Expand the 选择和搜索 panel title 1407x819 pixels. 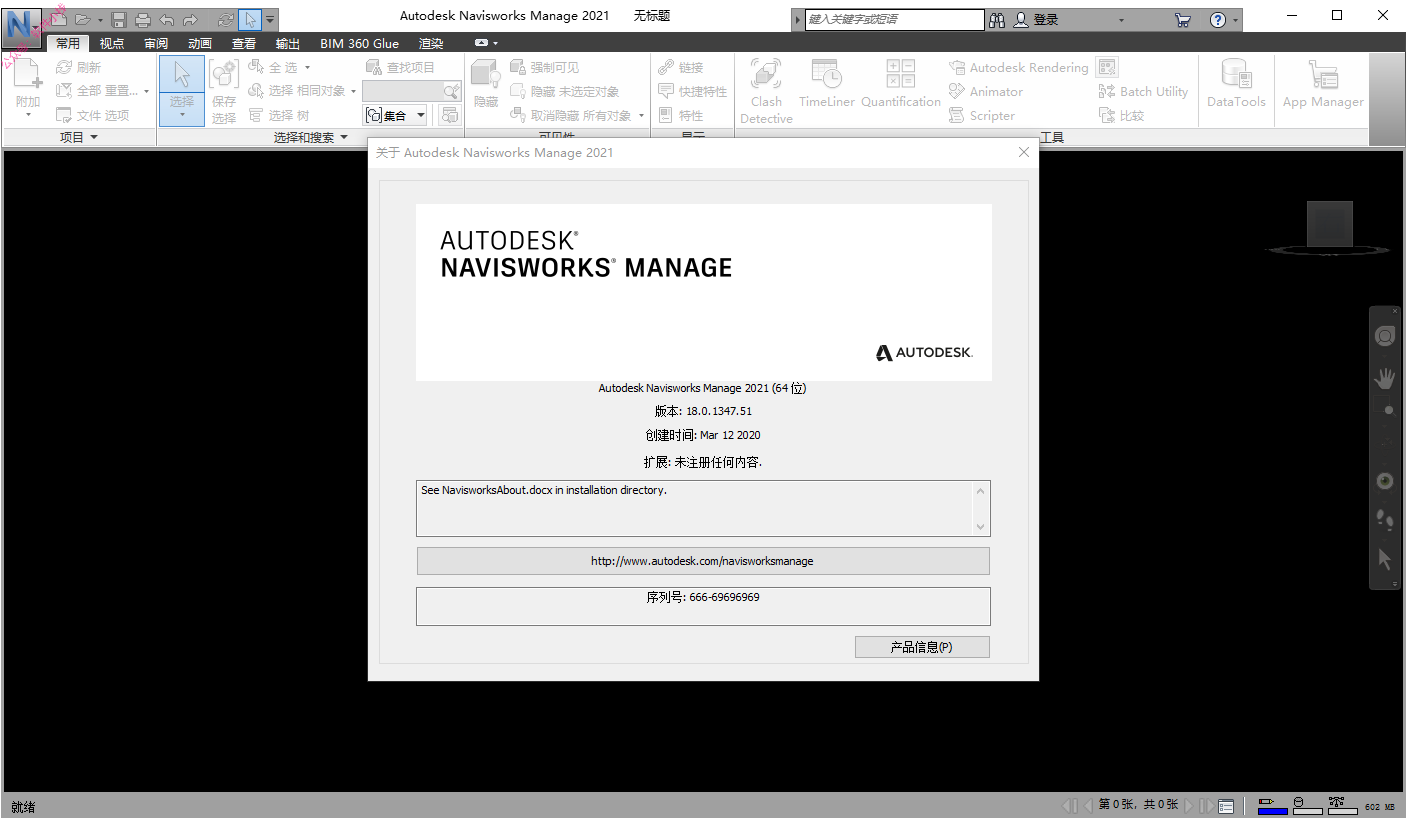tap(311, 137)
